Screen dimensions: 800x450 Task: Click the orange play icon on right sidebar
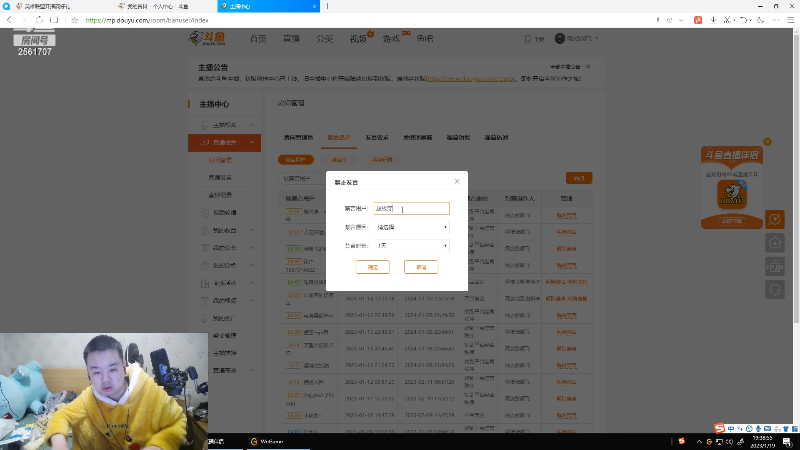click(775, 219)
